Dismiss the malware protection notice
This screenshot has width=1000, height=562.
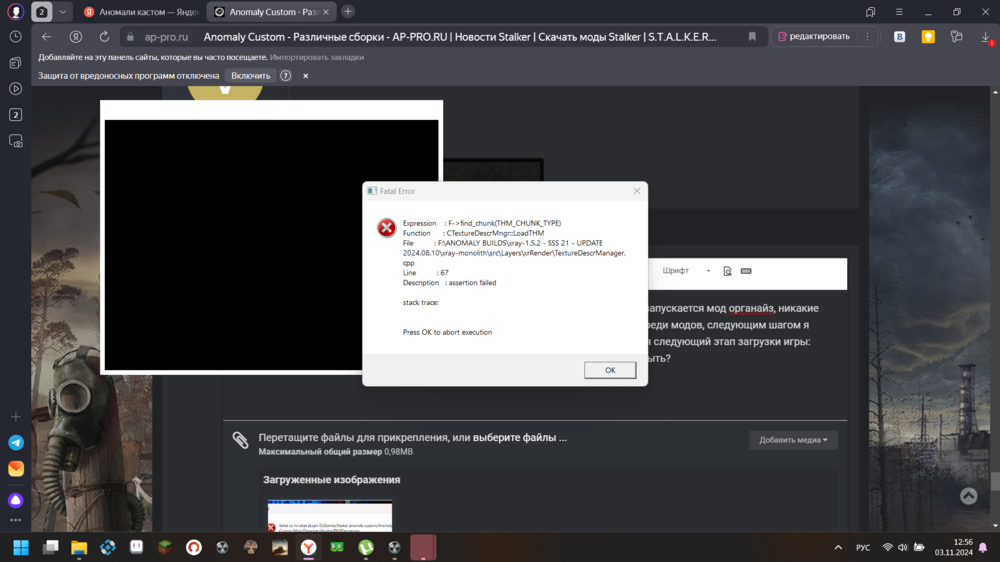(305, 75)
